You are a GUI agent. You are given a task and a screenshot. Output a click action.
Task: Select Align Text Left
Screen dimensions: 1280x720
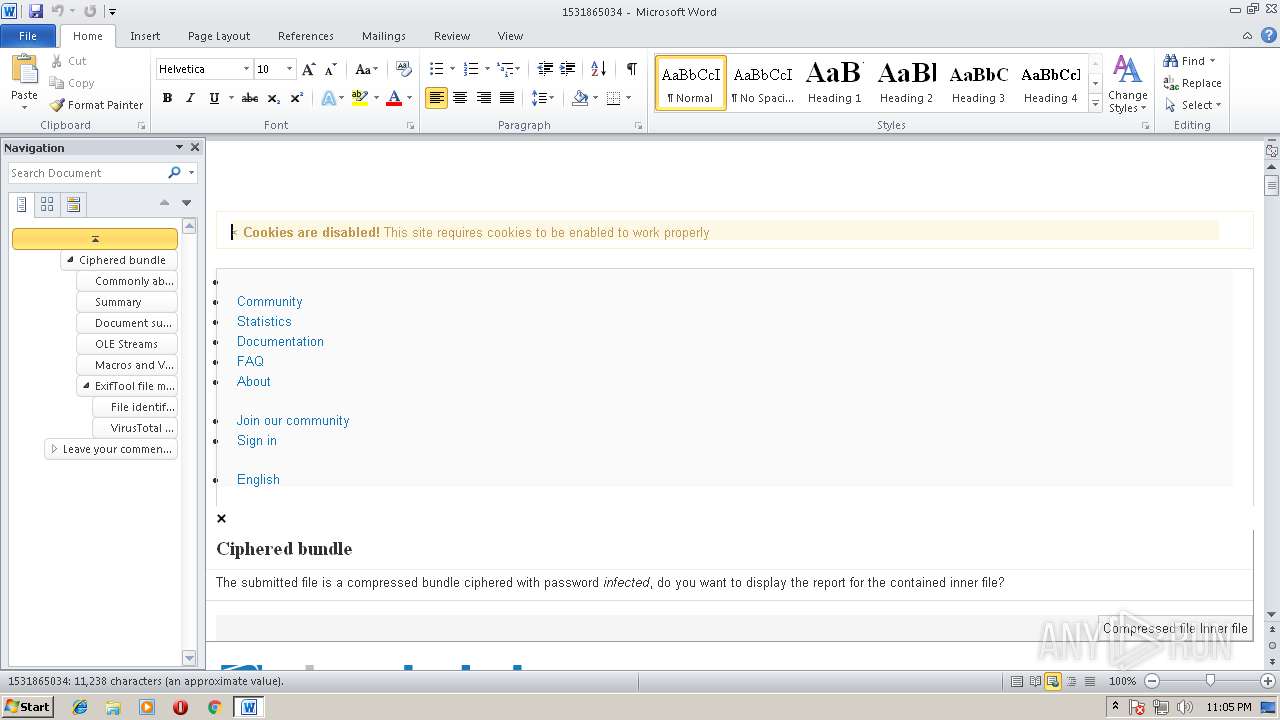coord(436,98)
